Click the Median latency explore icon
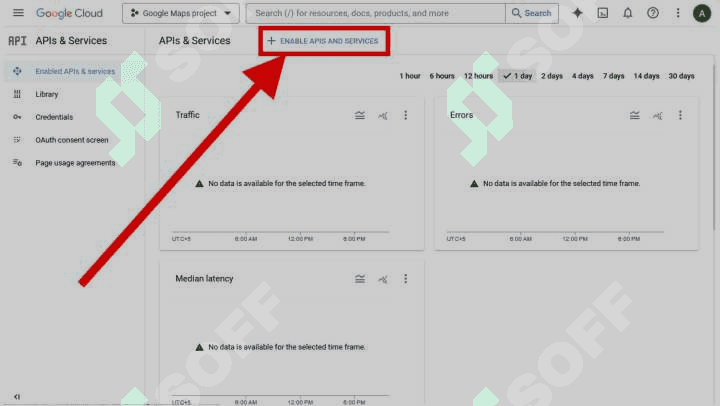Screen dimensions: 720x406 click(x=382, y=279)
